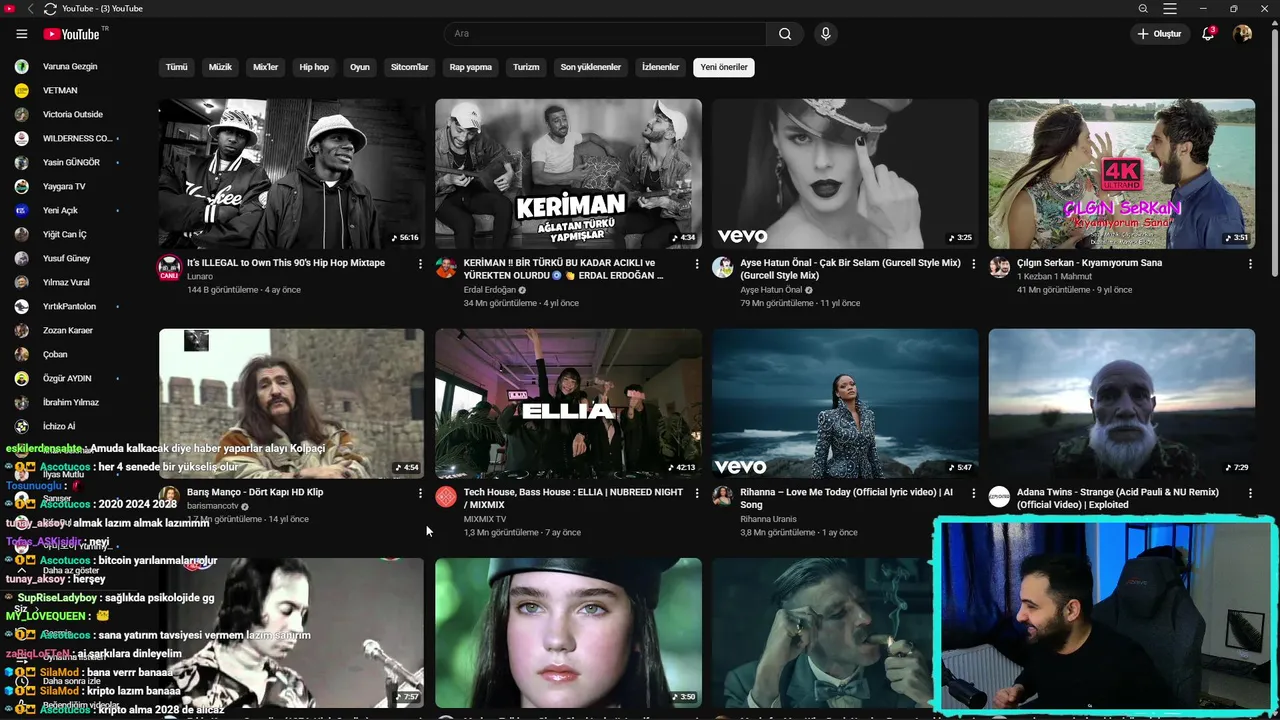The height and width of the screenshot is (720, 1280).
Task: Play the Barış Manço Dört Kapı thumbnail
Action: [x=291, y=403]
